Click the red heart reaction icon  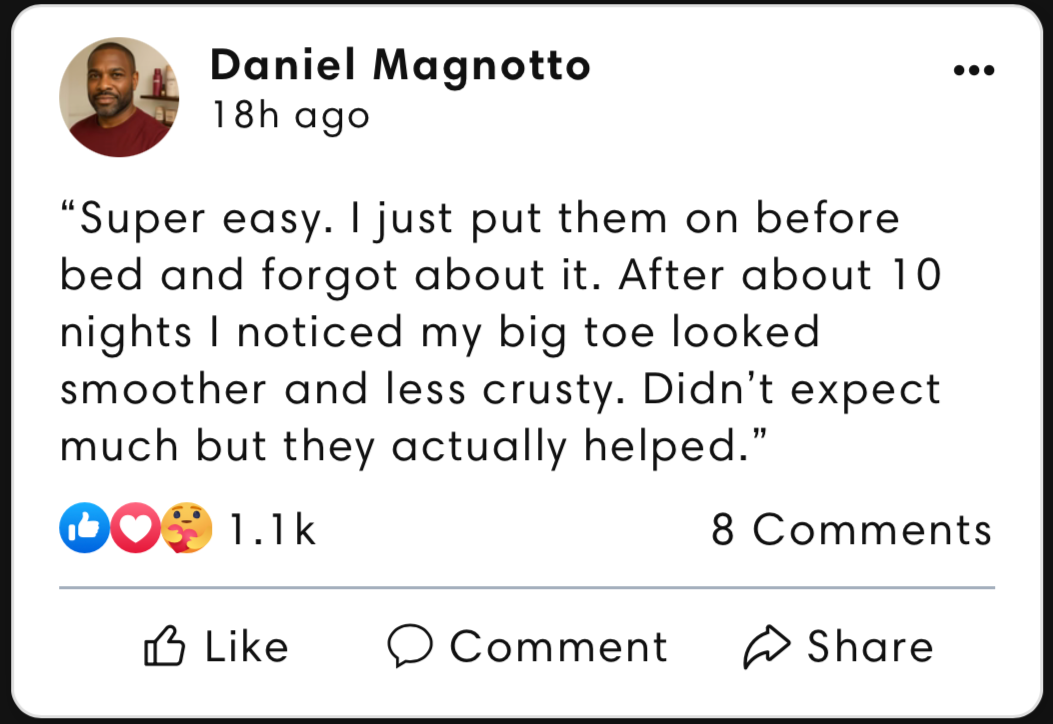point(134,529)
